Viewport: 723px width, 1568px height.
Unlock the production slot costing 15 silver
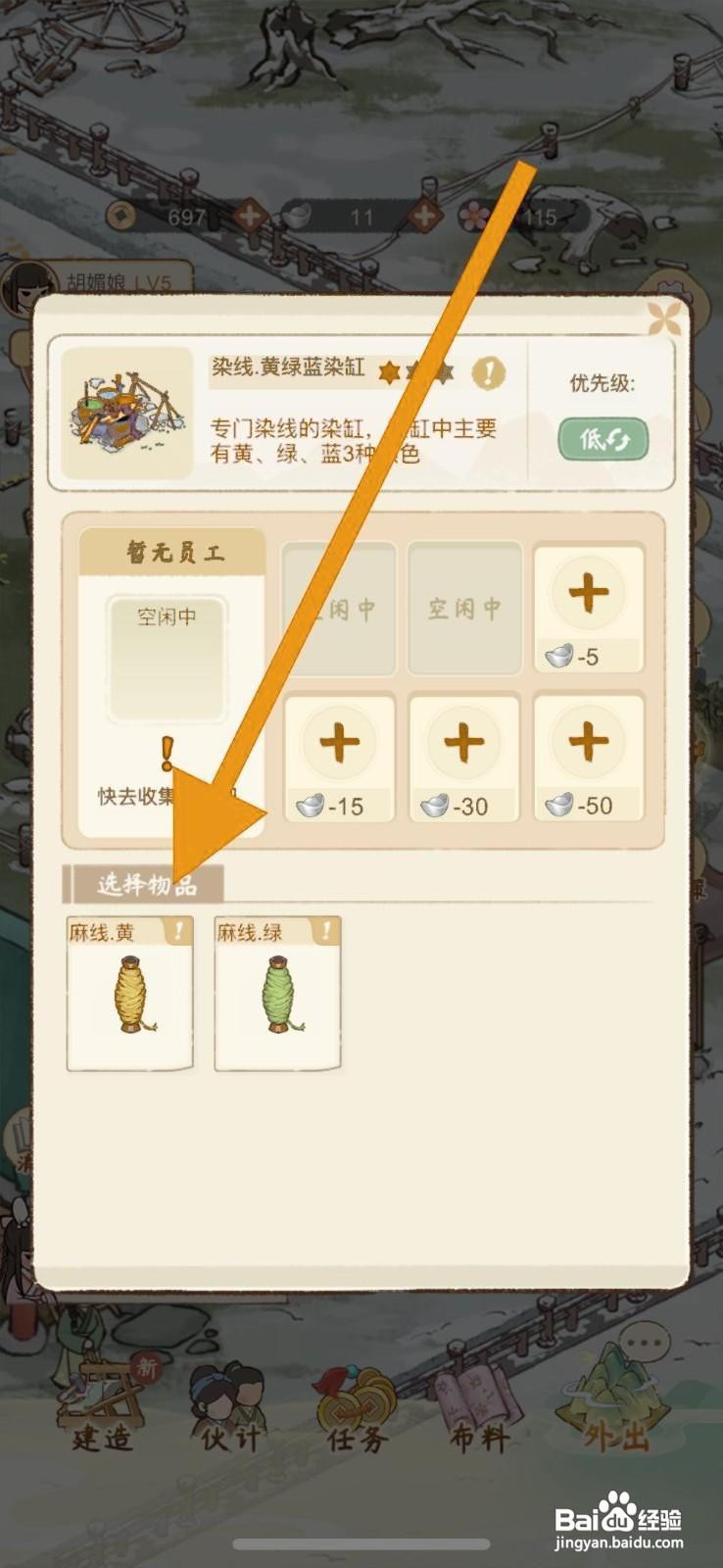(x=340, y=758)
